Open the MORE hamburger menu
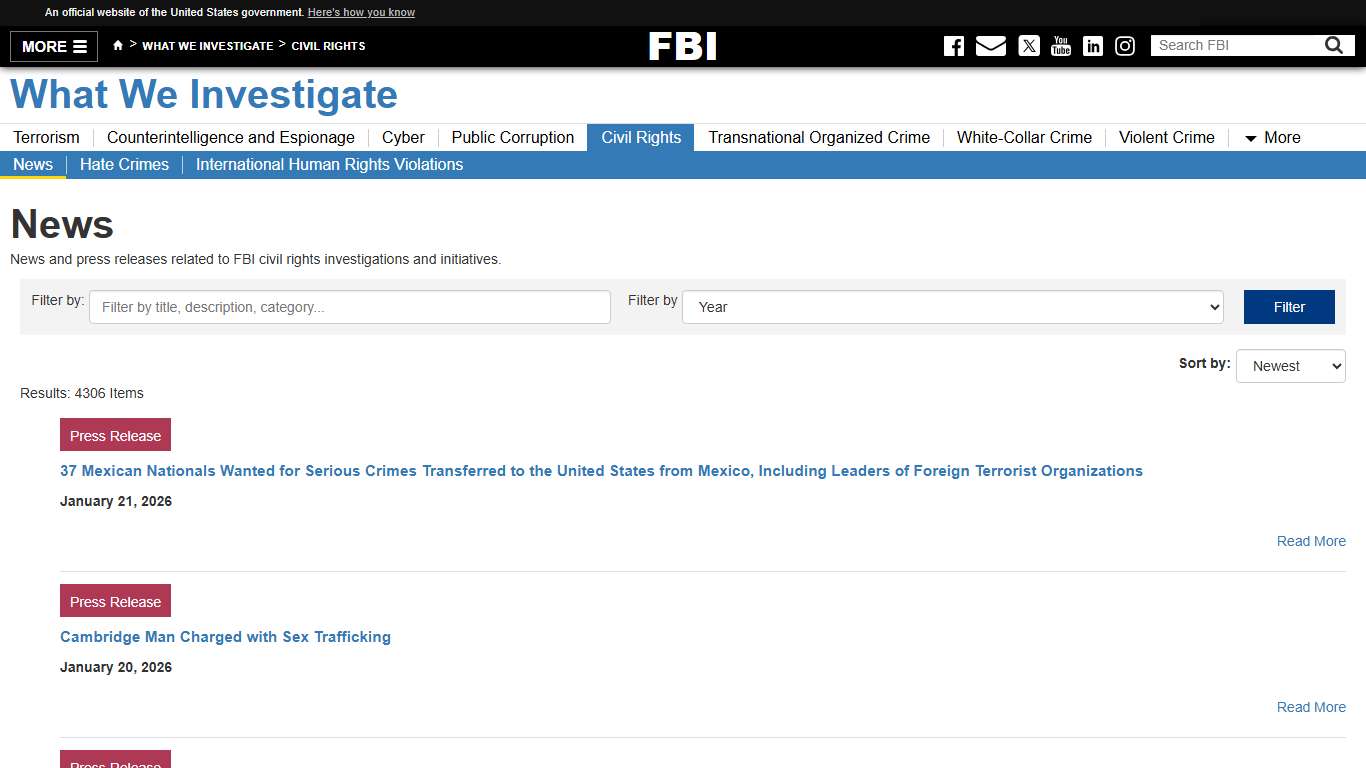This screenshot has width=1366, height=768. 53,46
